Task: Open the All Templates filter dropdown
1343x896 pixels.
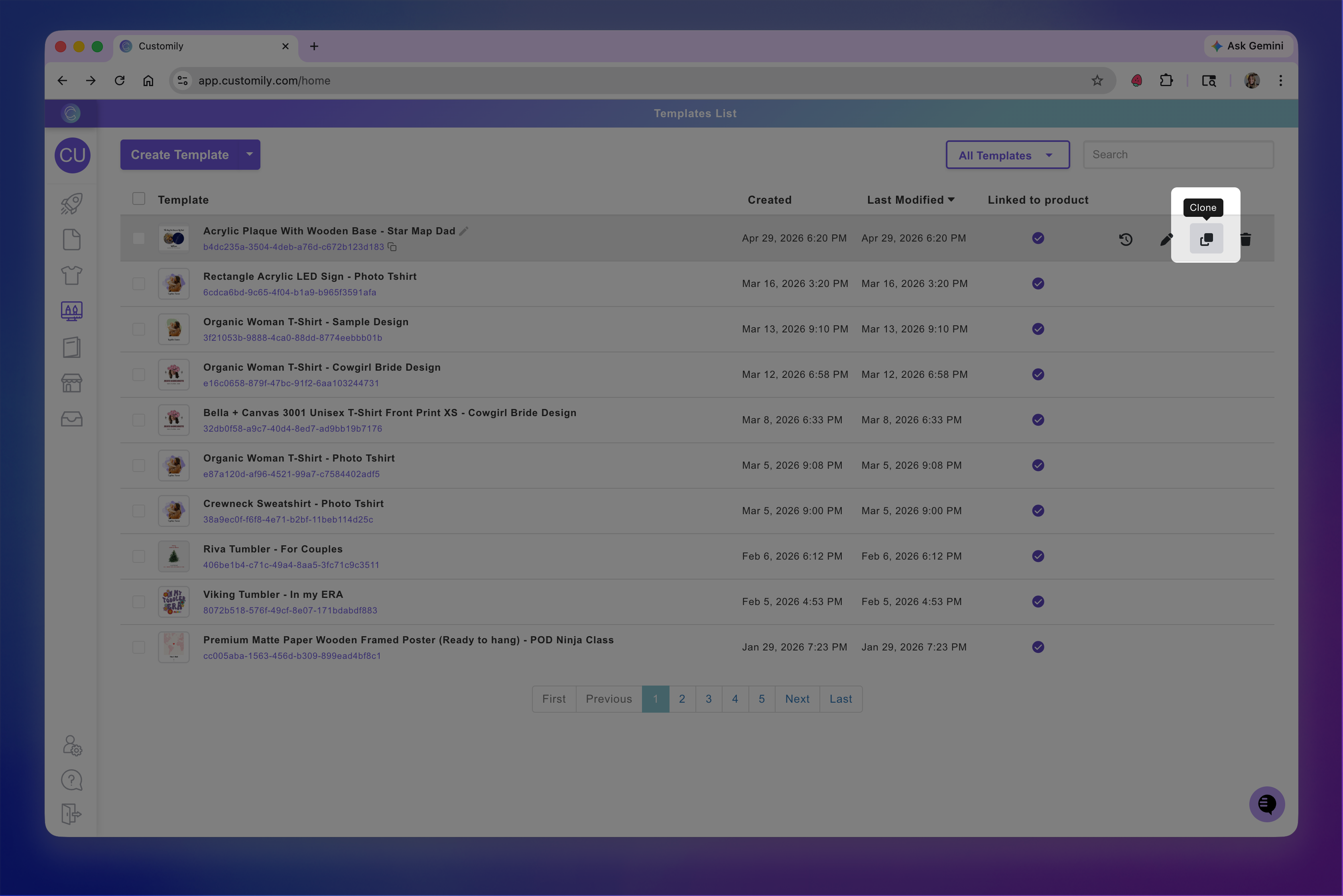Action: point(1007,155)
